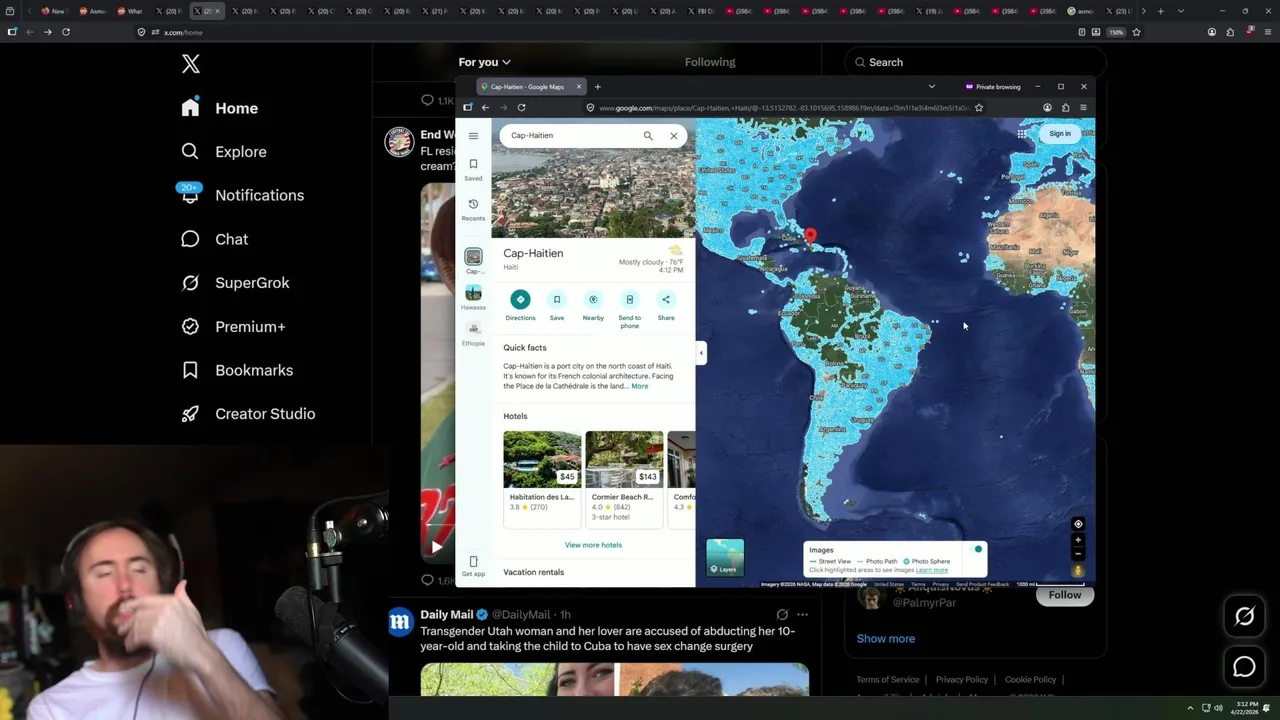This screenshot has width=1280, height=720.
Task: Open more options on Daily Mail post
Action: click(802, 615)
